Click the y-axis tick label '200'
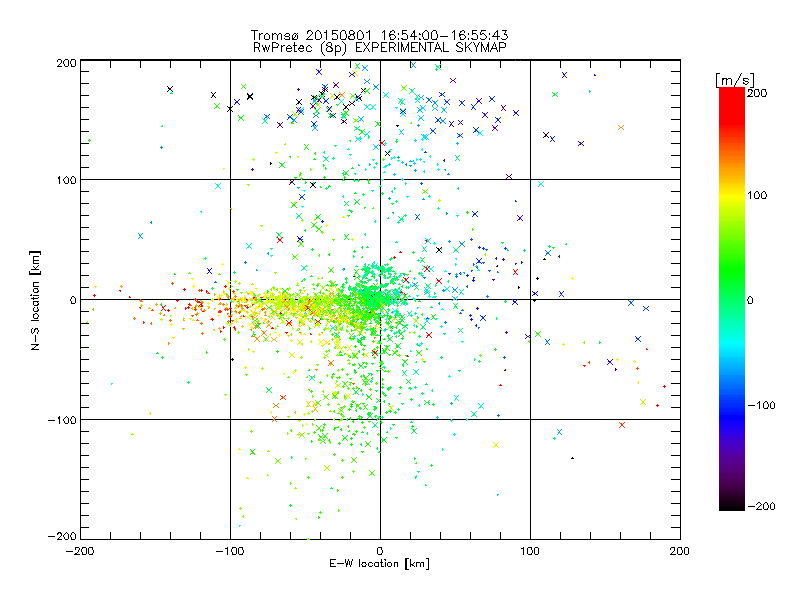 pyautogui.click(x=66, y=63)
